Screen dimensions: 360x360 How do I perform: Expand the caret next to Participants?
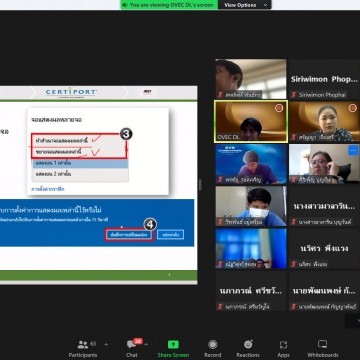(106, 344)
